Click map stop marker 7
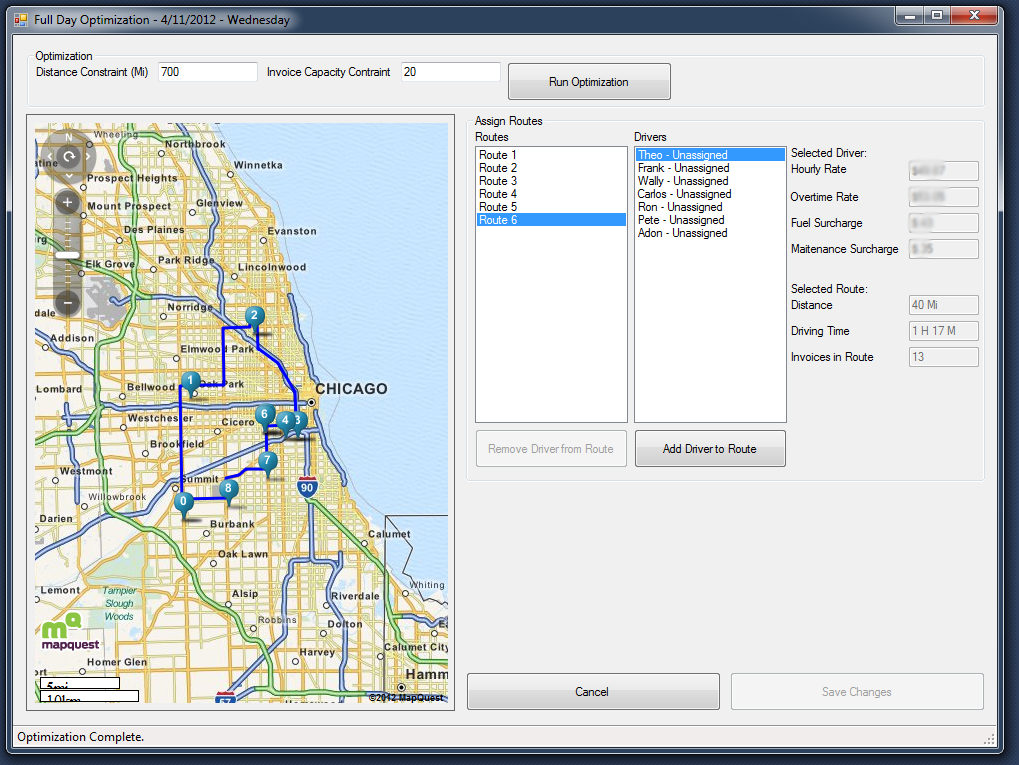This screenshot has width=1019, height=765. click(267, 461)
